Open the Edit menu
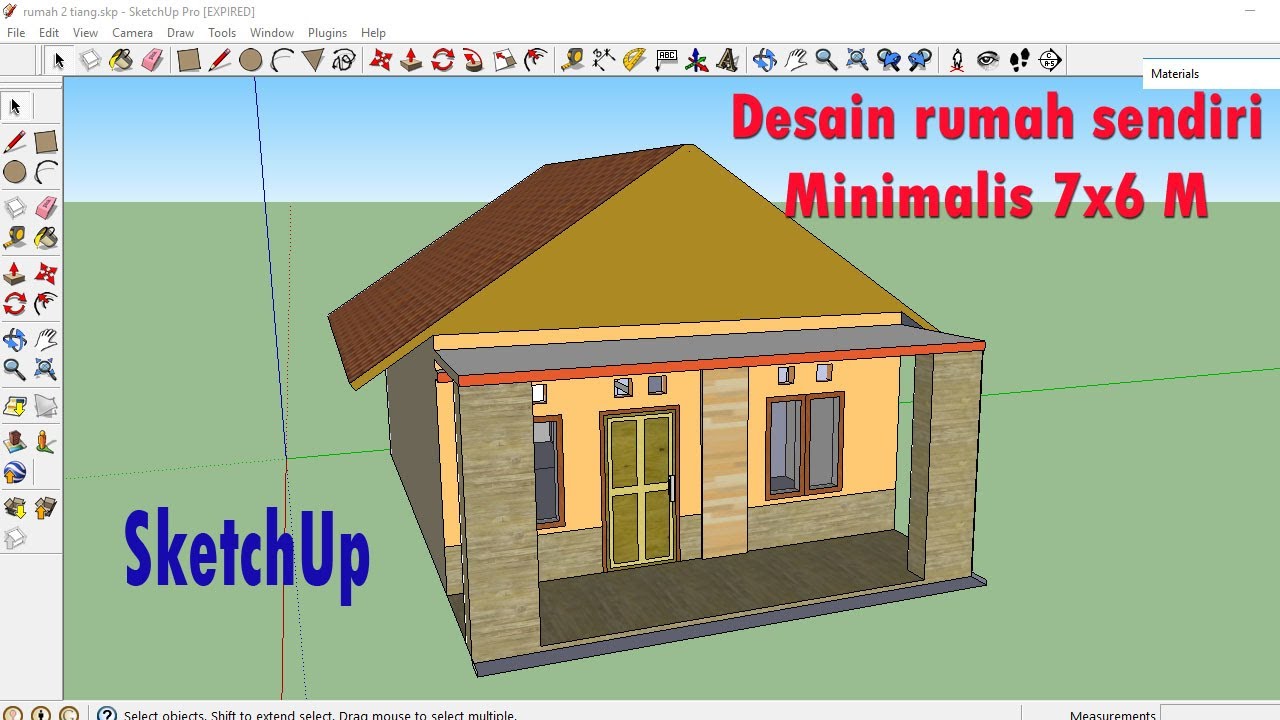This screenshot has height=720, width=1280. click(x=49, y=33)
